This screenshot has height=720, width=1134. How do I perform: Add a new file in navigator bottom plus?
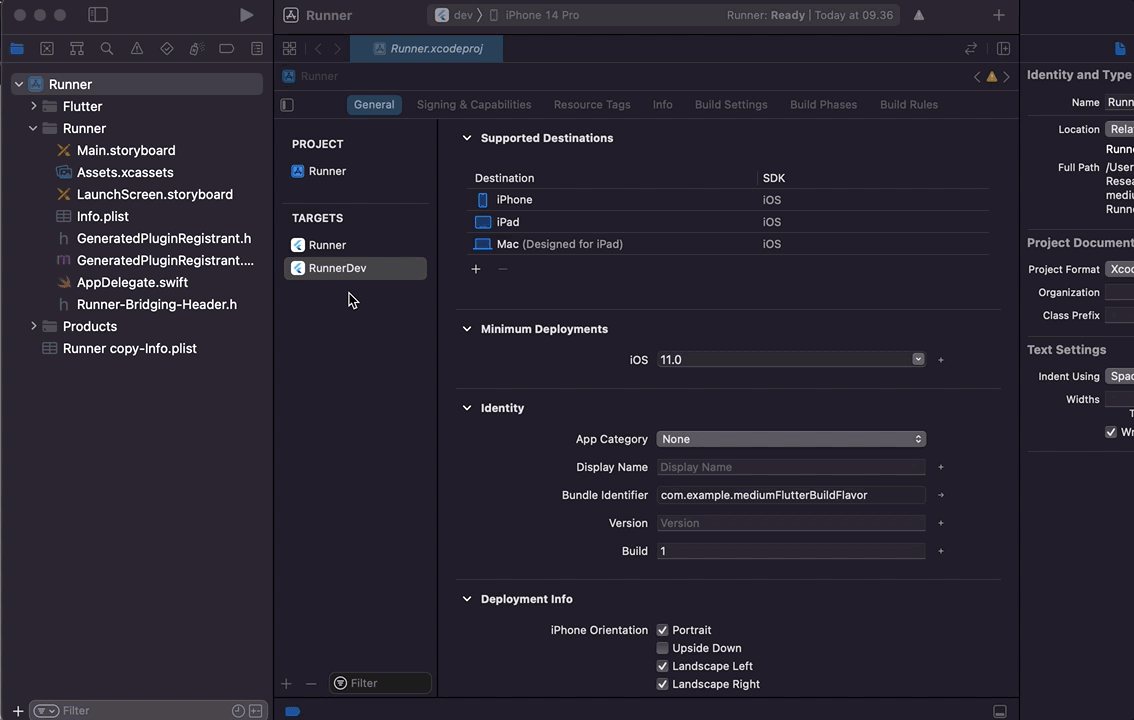tap(18, 711)
